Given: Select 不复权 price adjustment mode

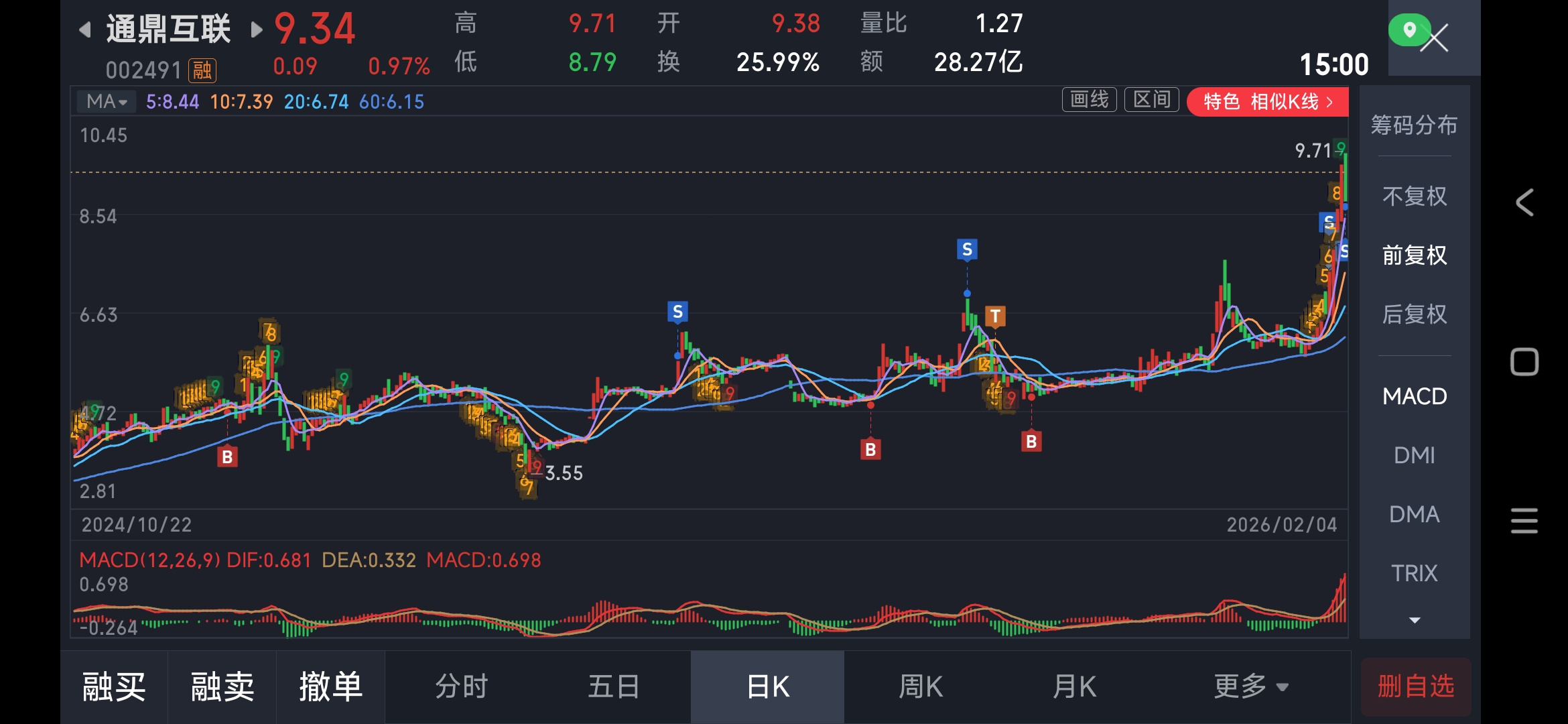Looking at the screenshot, I should [x=1414, y=196].
